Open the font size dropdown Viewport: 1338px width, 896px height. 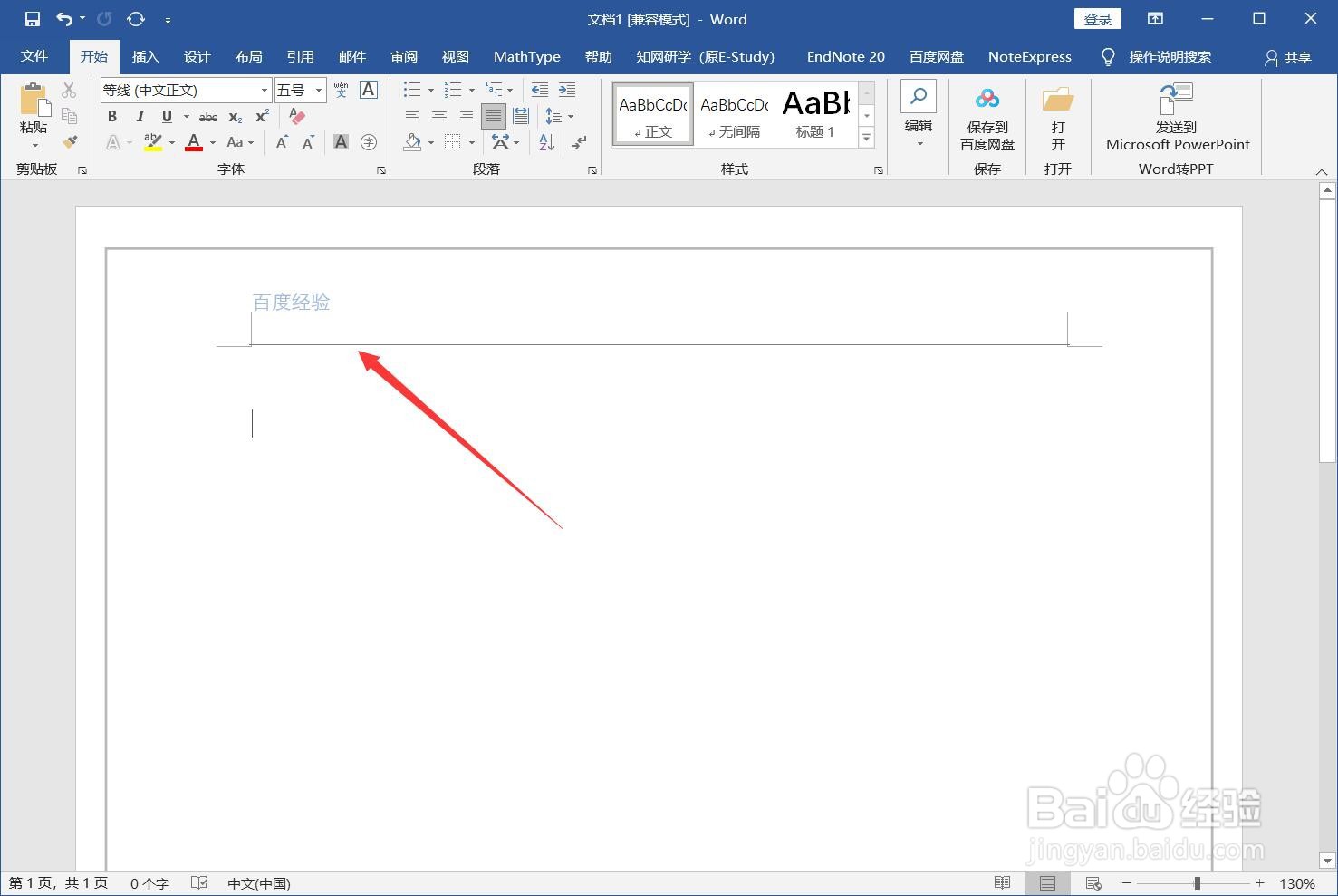coord(319,90)
